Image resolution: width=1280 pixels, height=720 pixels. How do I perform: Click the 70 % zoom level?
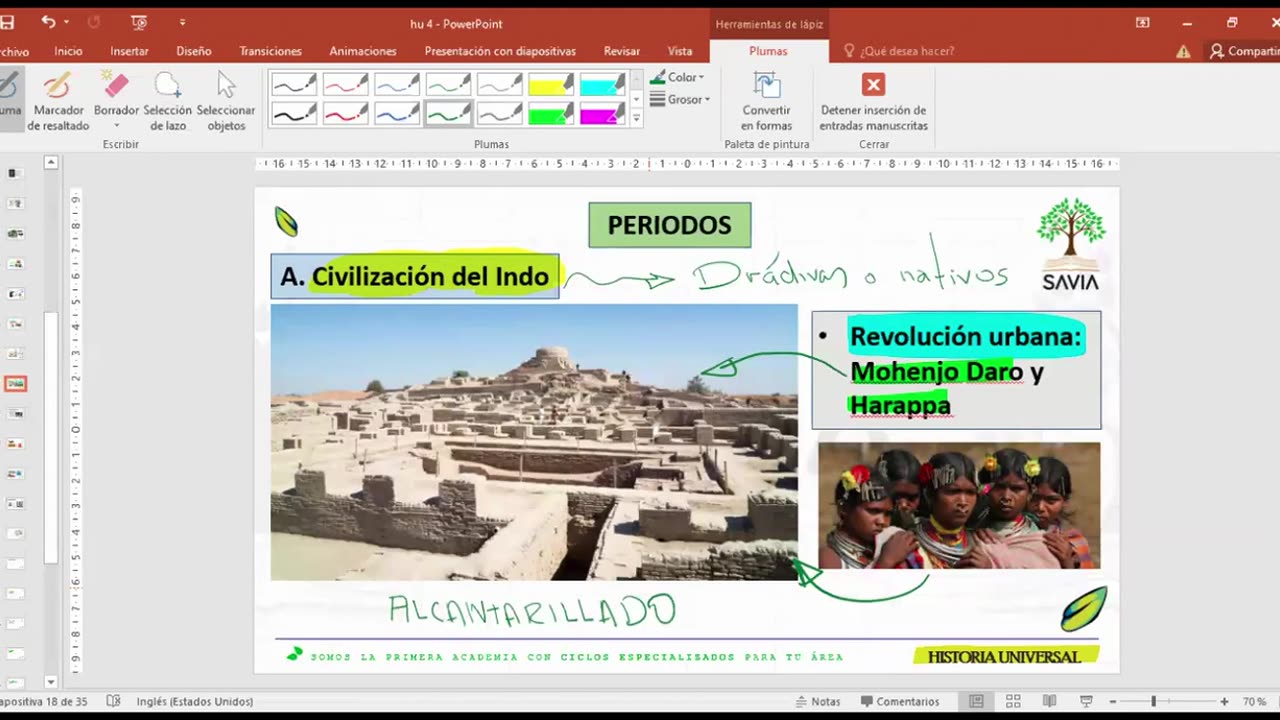click(1255, 701)
